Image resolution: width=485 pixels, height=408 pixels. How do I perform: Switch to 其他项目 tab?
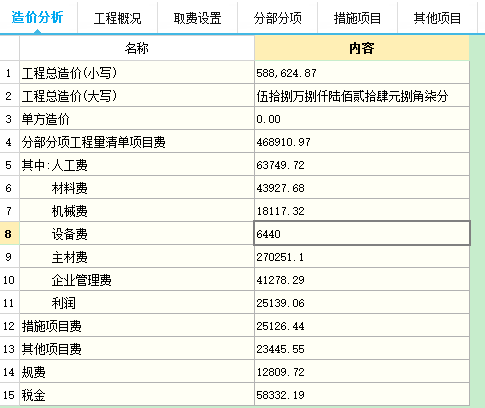[437, 18]
